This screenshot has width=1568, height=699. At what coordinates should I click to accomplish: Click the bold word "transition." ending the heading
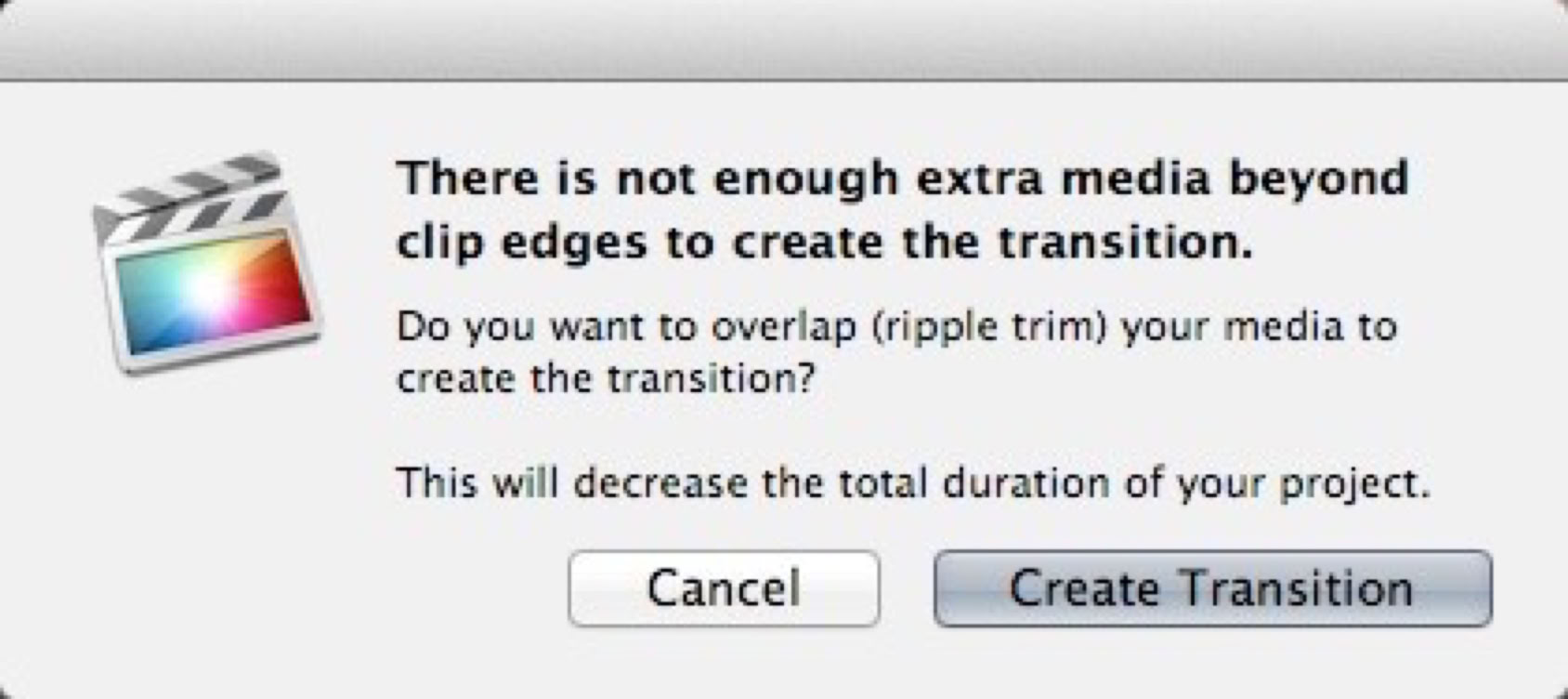tap(1126, 243)
